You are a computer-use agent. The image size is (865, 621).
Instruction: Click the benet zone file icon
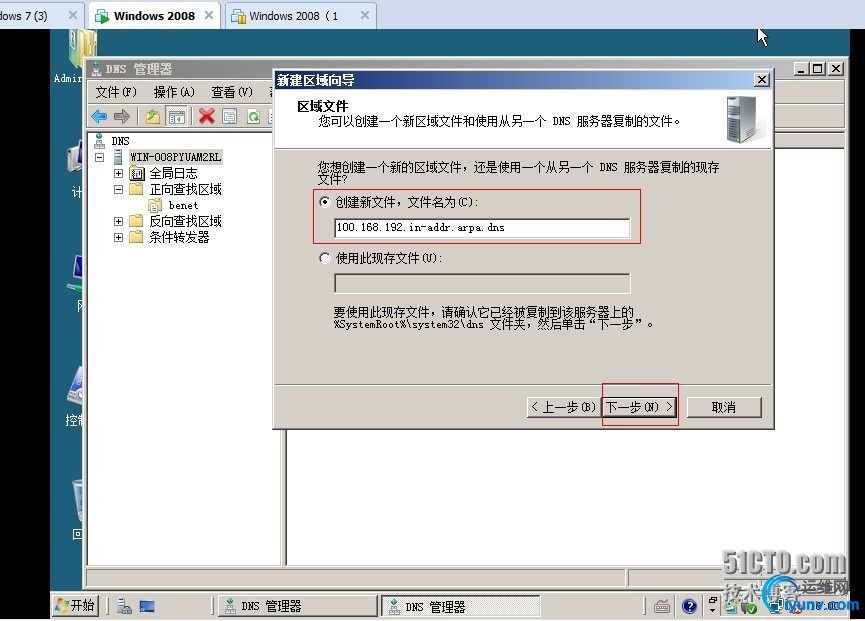tap(155, 206)
